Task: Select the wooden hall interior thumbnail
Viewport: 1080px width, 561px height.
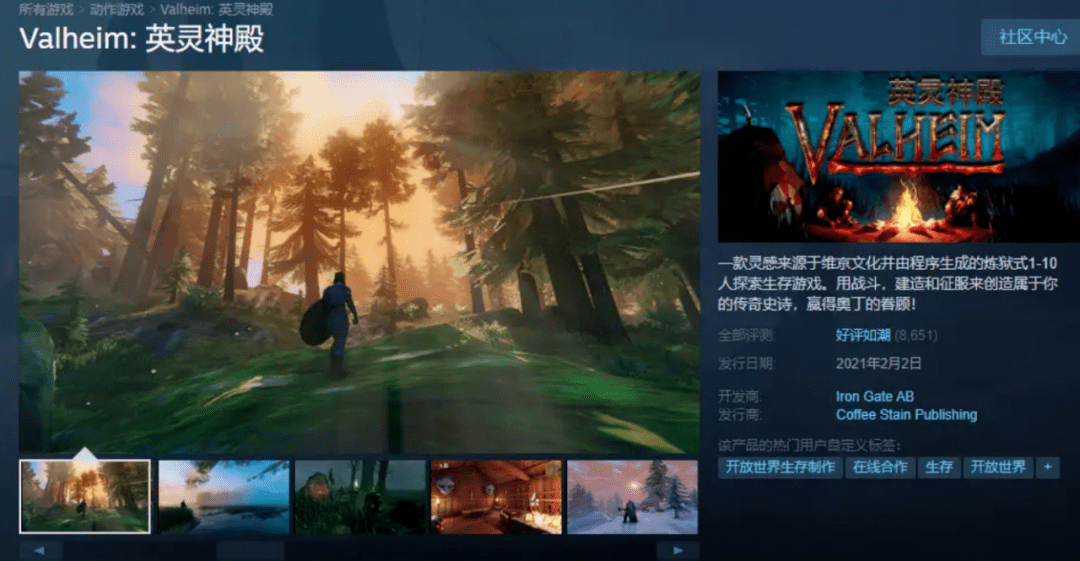Action: pos(496,496)
